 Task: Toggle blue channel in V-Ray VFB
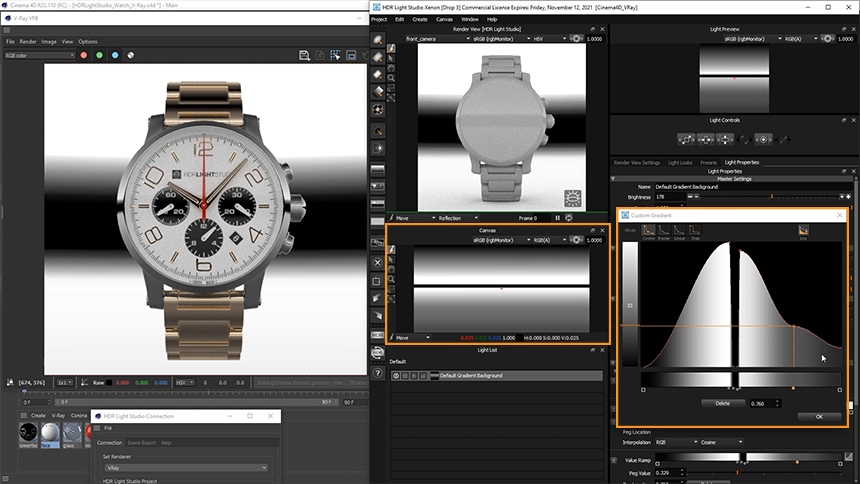click(x=115, y=55)
